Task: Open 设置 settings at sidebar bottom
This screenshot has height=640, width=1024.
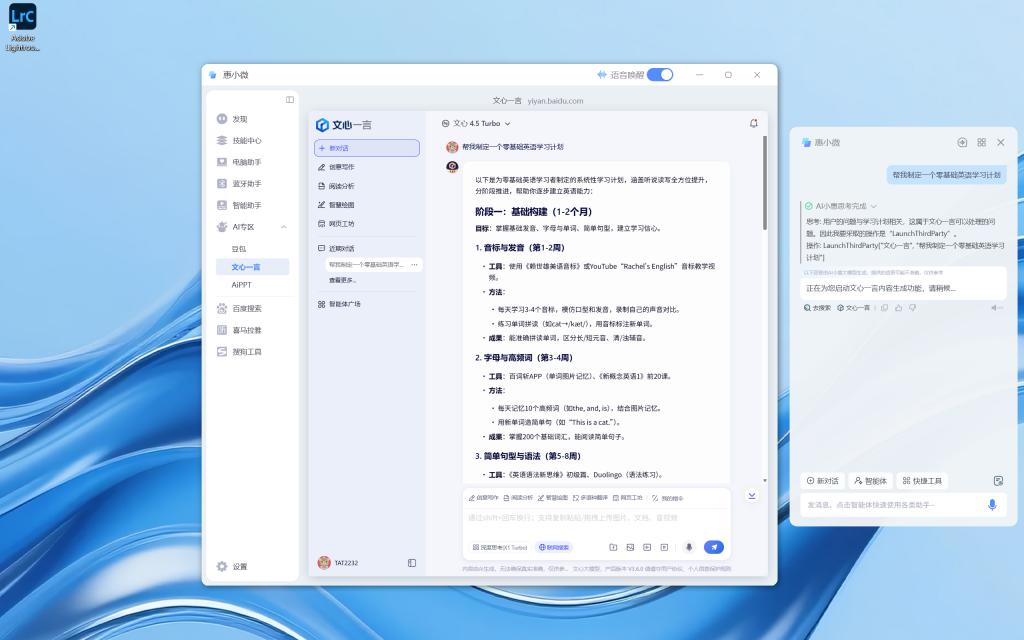Action: tap(232, 566)
